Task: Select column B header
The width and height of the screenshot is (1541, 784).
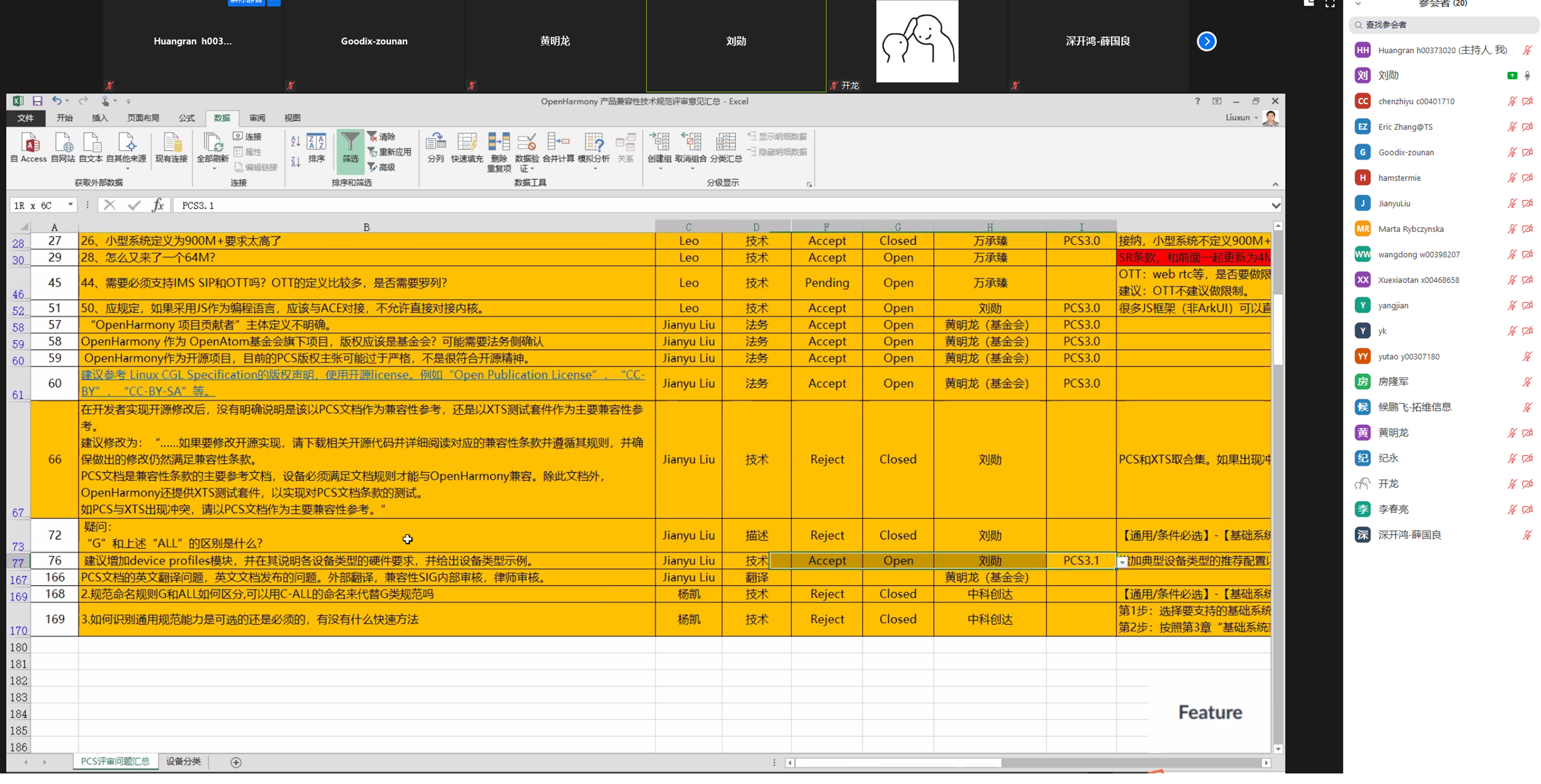Action: point(367,227)
